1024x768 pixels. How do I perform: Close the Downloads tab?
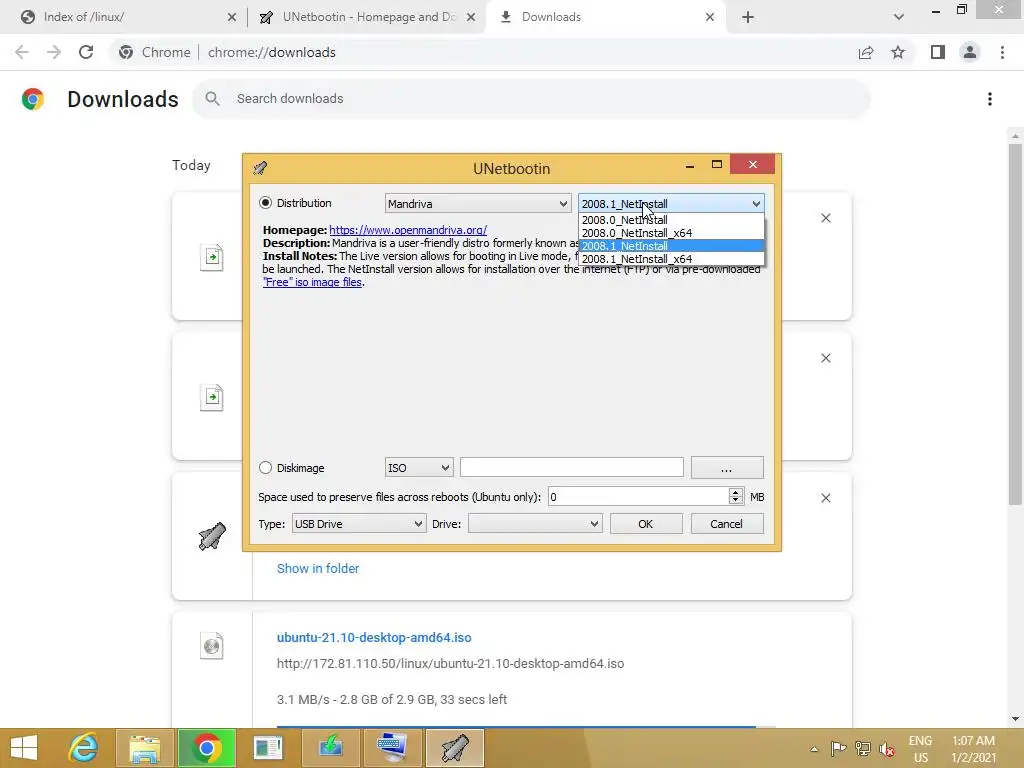coord(710,18)
